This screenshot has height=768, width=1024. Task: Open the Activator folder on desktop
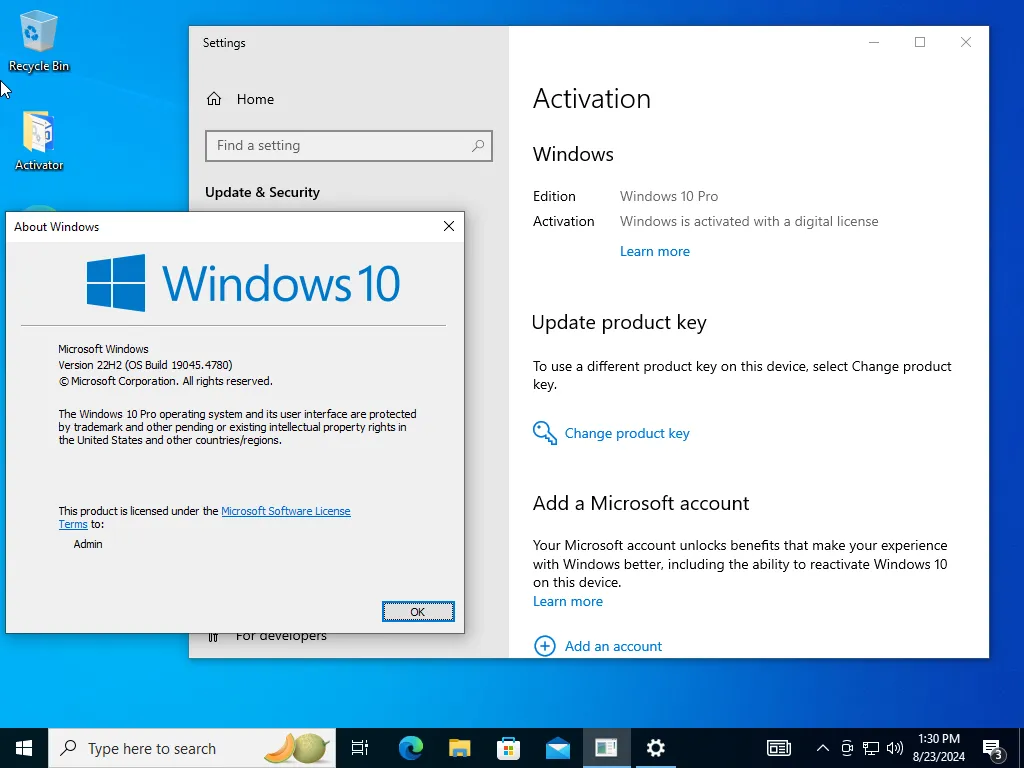[39, 140]
